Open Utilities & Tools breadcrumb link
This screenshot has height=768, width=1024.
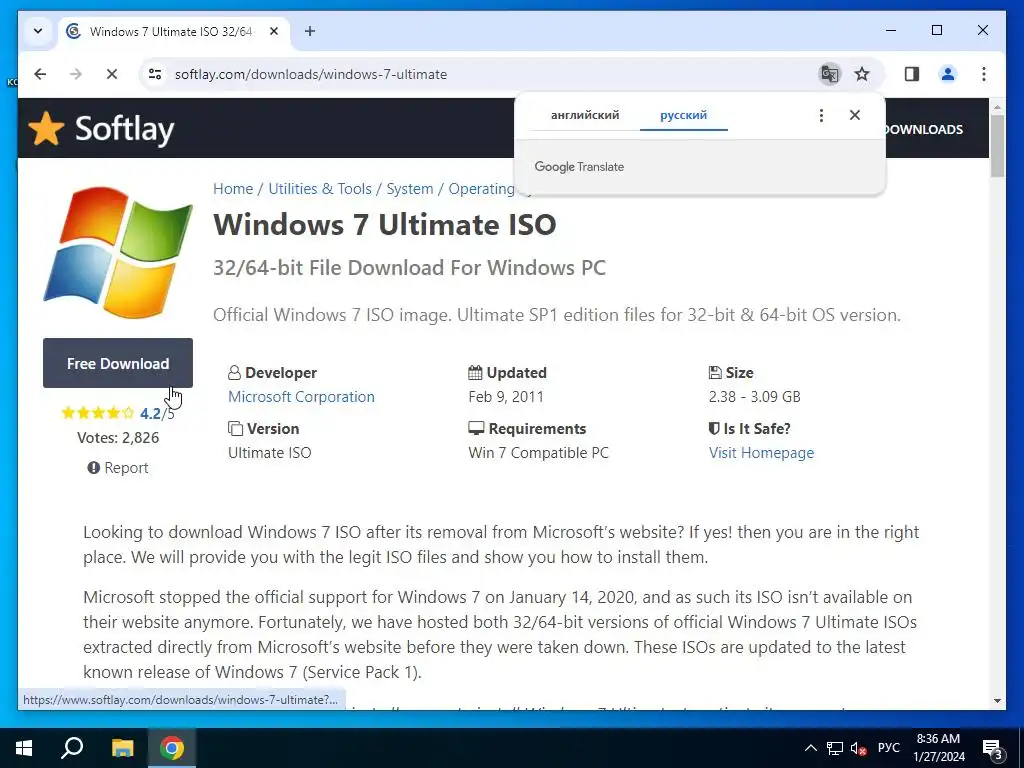tap(320, 189)
